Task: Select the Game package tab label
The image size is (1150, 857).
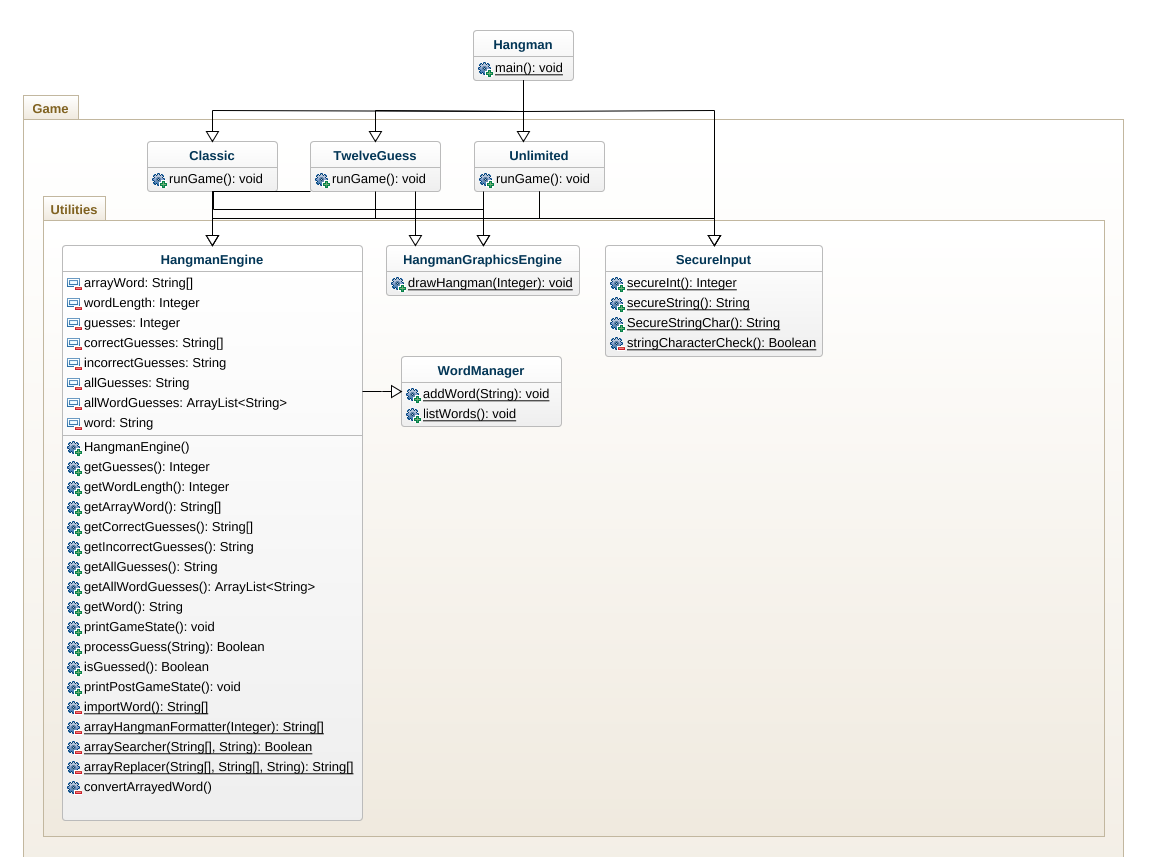Action: click(x=50, y=108)
